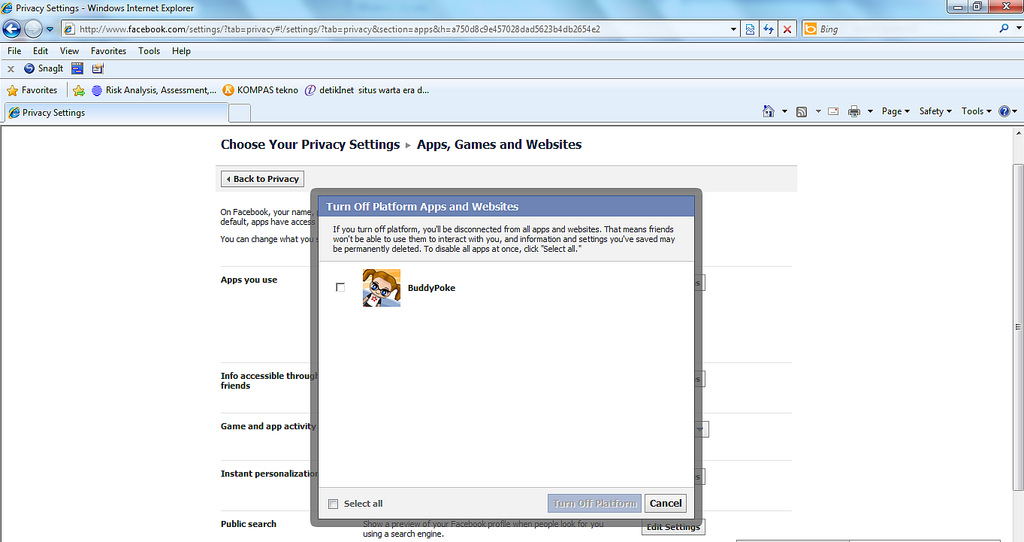Open the Edit menu
Viewport: 1024px width, 542px height.
tap(40, 50)
